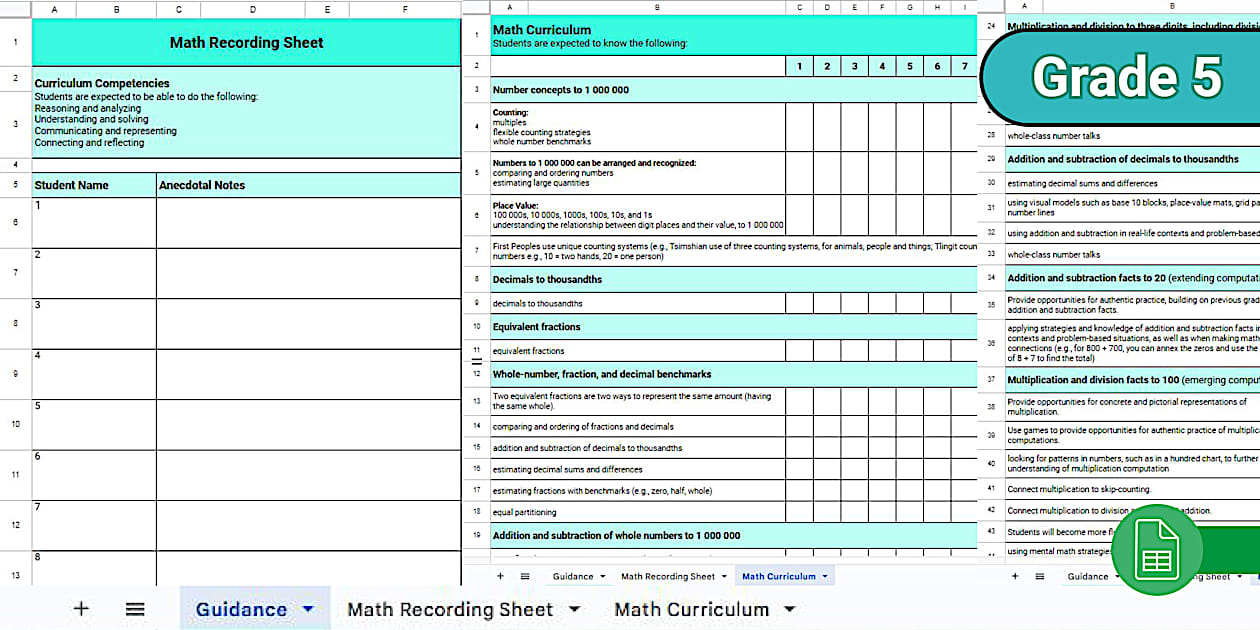
Task: Click the add-sheet plus in the right panel
Action: (1014, 576)
